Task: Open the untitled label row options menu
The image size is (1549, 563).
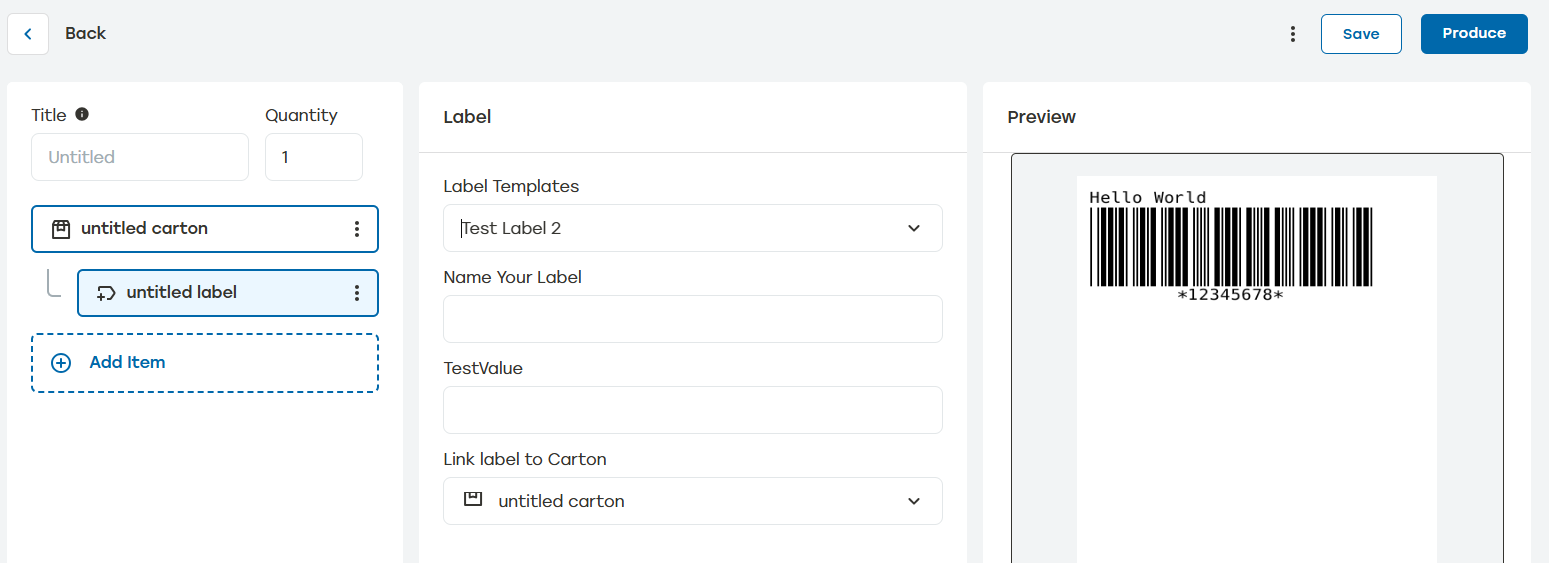Action: click(357, 293)
